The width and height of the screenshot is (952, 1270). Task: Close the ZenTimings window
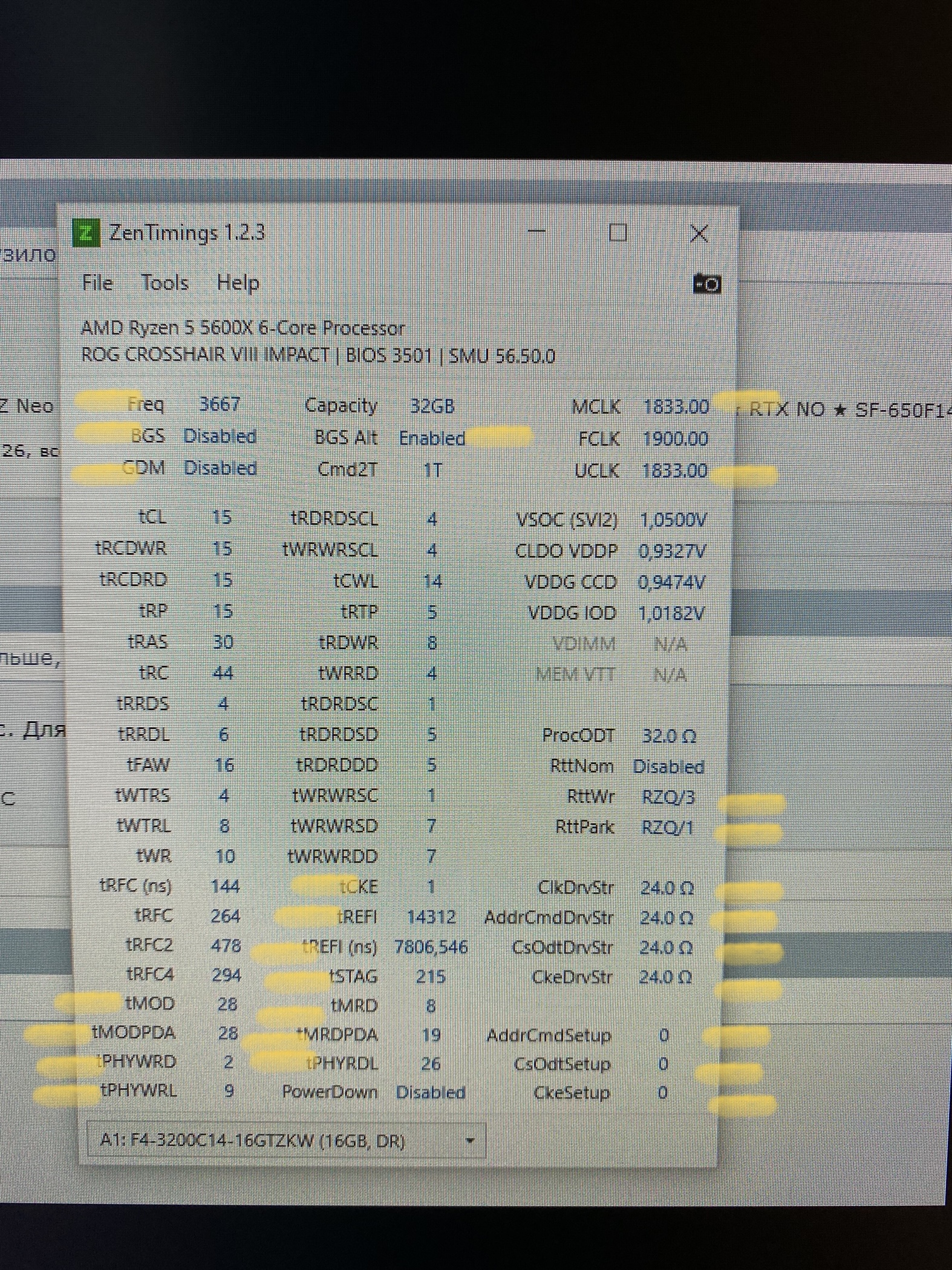699,233
